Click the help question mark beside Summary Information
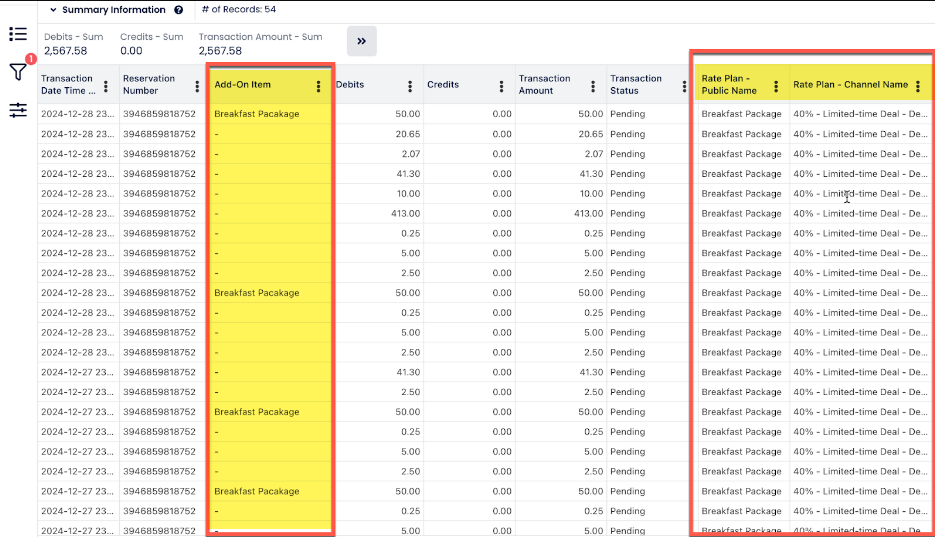The image size is (935, 537). coord(179,10)
